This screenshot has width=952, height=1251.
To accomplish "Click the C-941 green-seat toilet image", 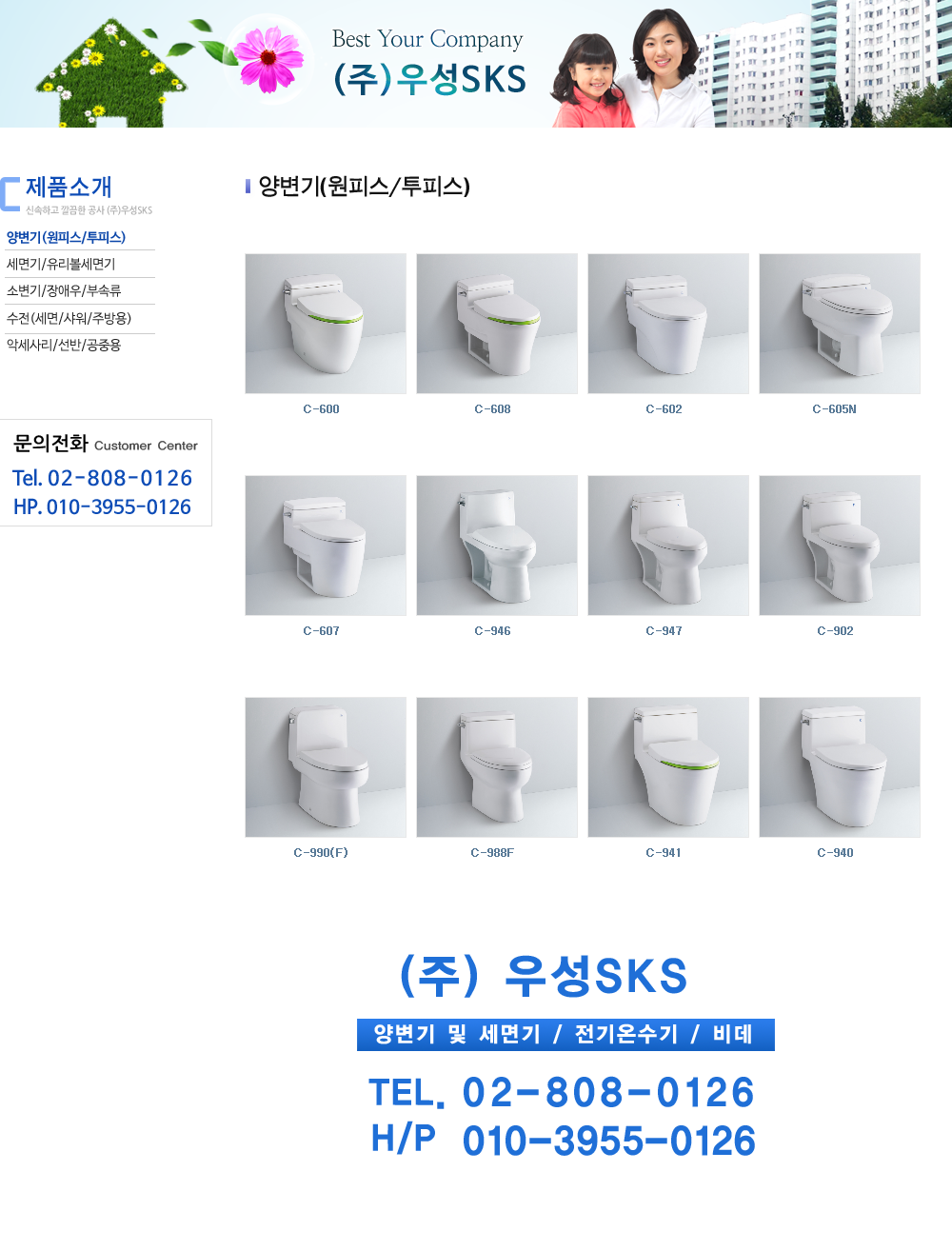I will (668, 767).
